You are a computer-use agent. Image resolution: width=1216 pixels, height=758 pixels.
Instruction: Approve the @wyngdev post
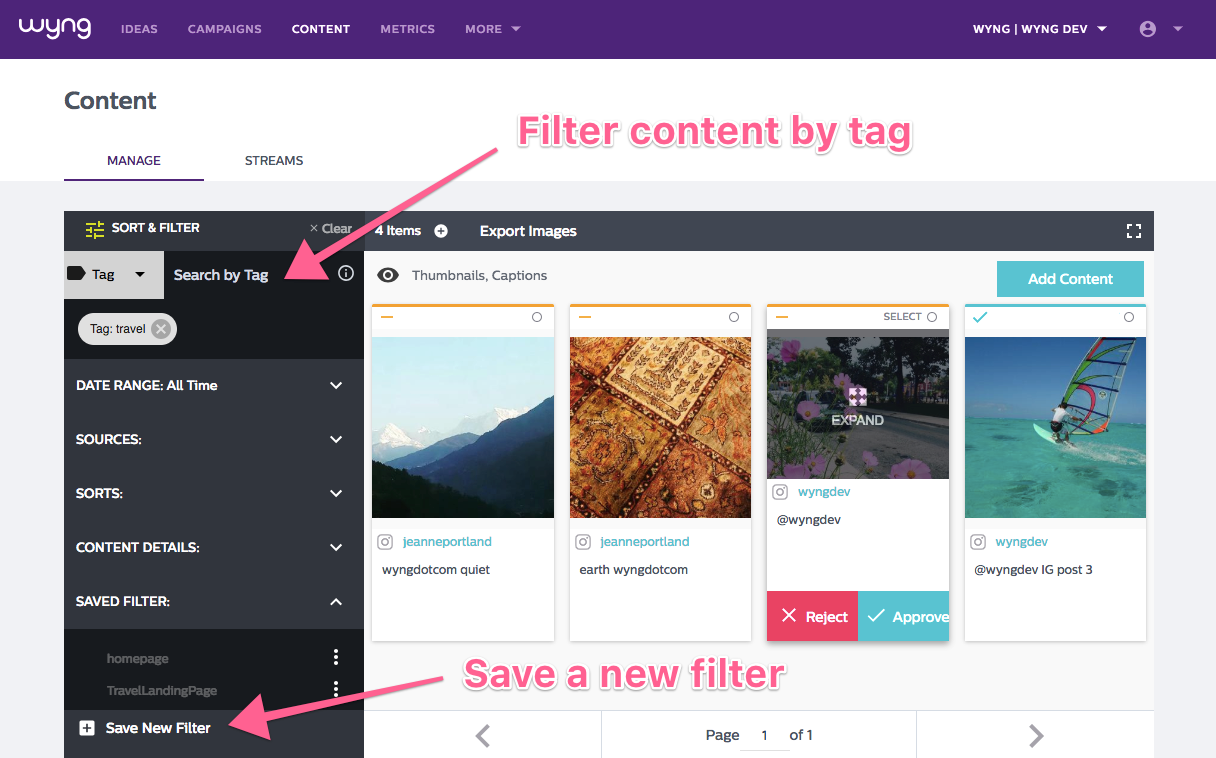[904, 616]
